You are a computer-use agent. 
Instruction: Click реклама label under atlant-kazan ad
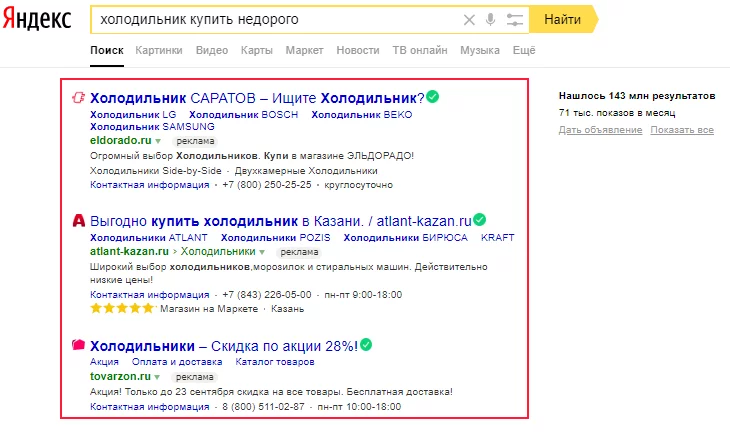(299, 252)
